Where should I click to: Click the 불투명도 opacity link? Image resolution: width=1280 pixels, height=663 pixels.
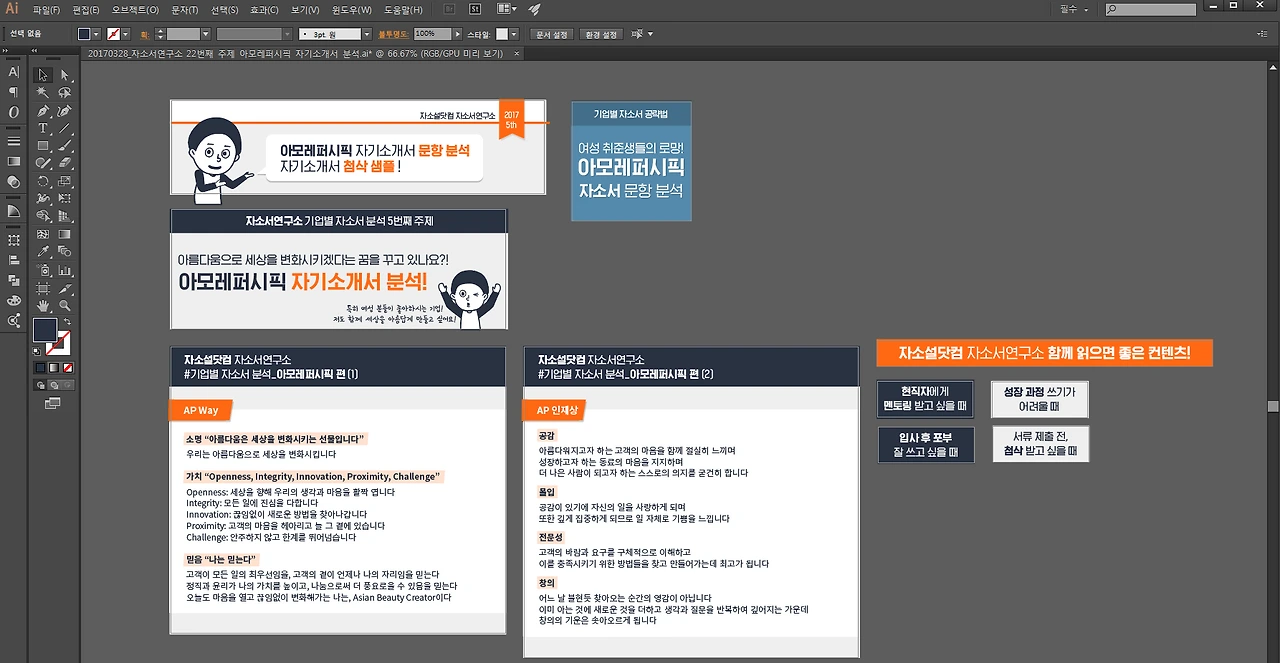click(x=394, y=34)
